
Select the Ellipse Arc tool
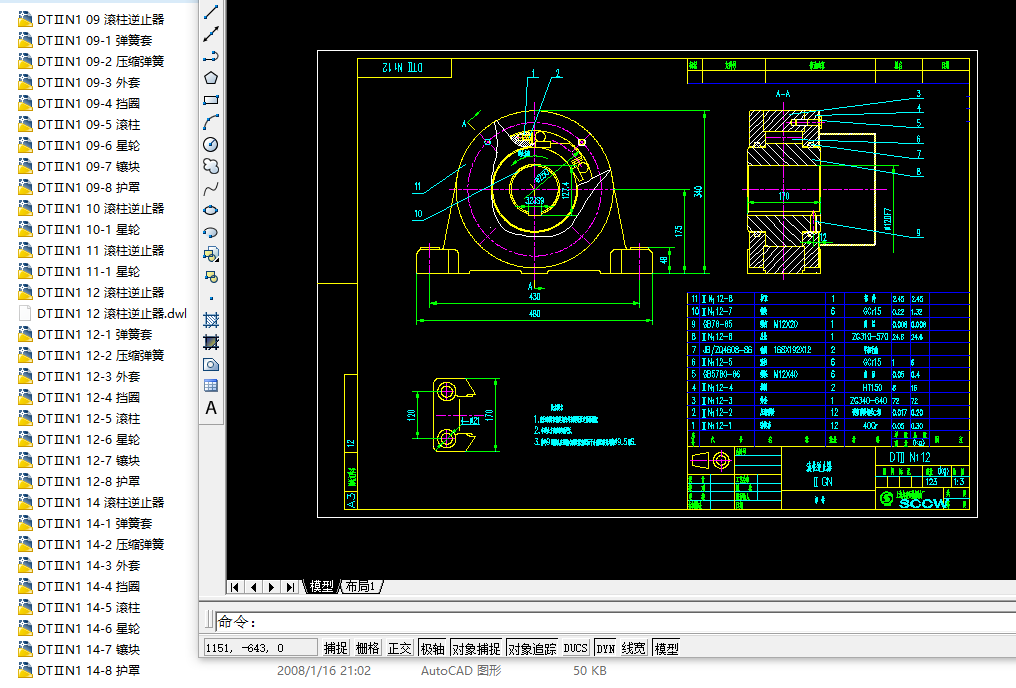[211, 233]
